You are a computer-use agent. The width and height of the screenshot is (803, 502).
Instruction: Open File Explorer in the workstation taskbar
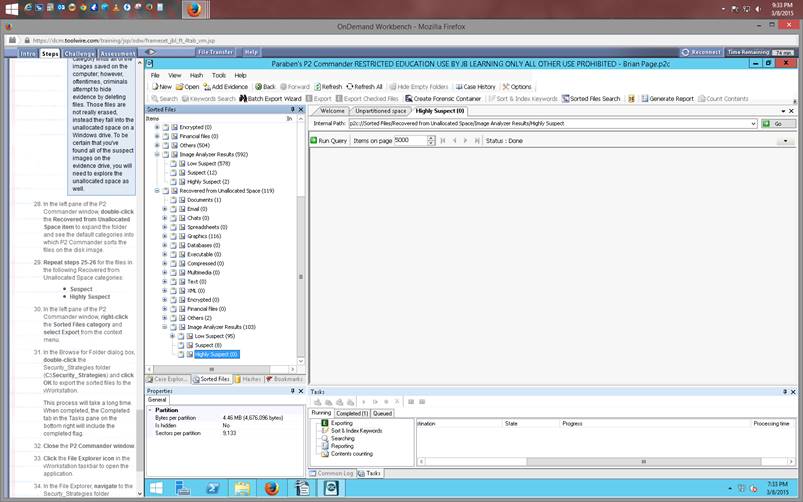click(242, 488)
